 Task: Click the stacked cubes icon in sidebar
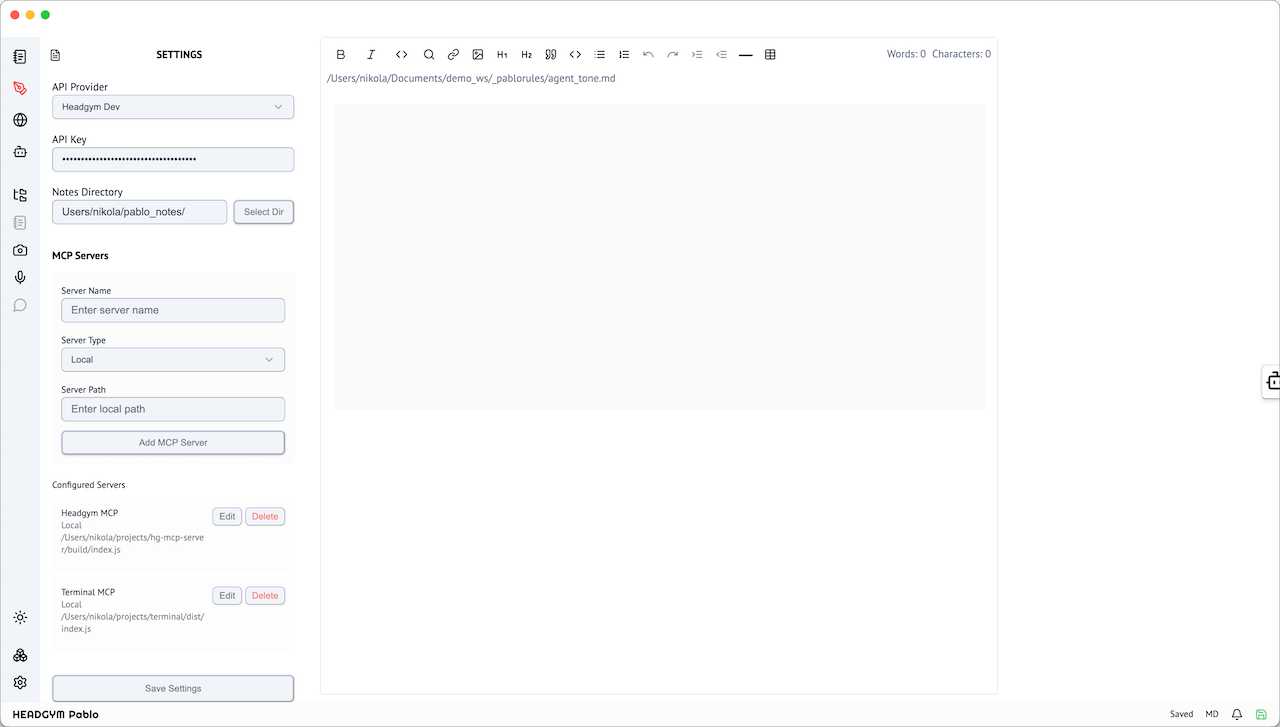(20, 656)
